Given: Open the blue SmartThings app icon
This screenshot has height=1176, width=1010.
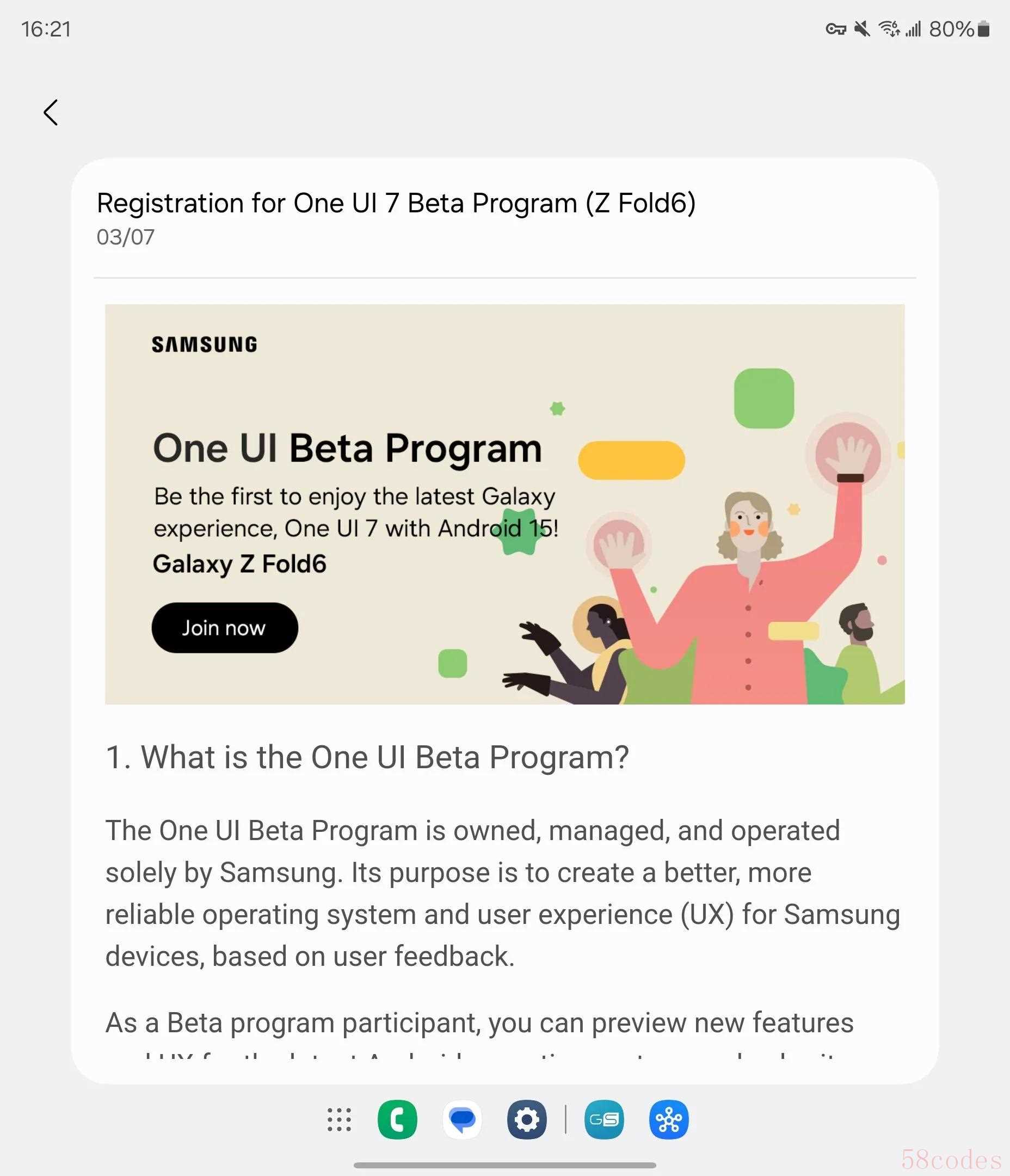Looking at the screenshot, I should click(x=668, y=1119).
